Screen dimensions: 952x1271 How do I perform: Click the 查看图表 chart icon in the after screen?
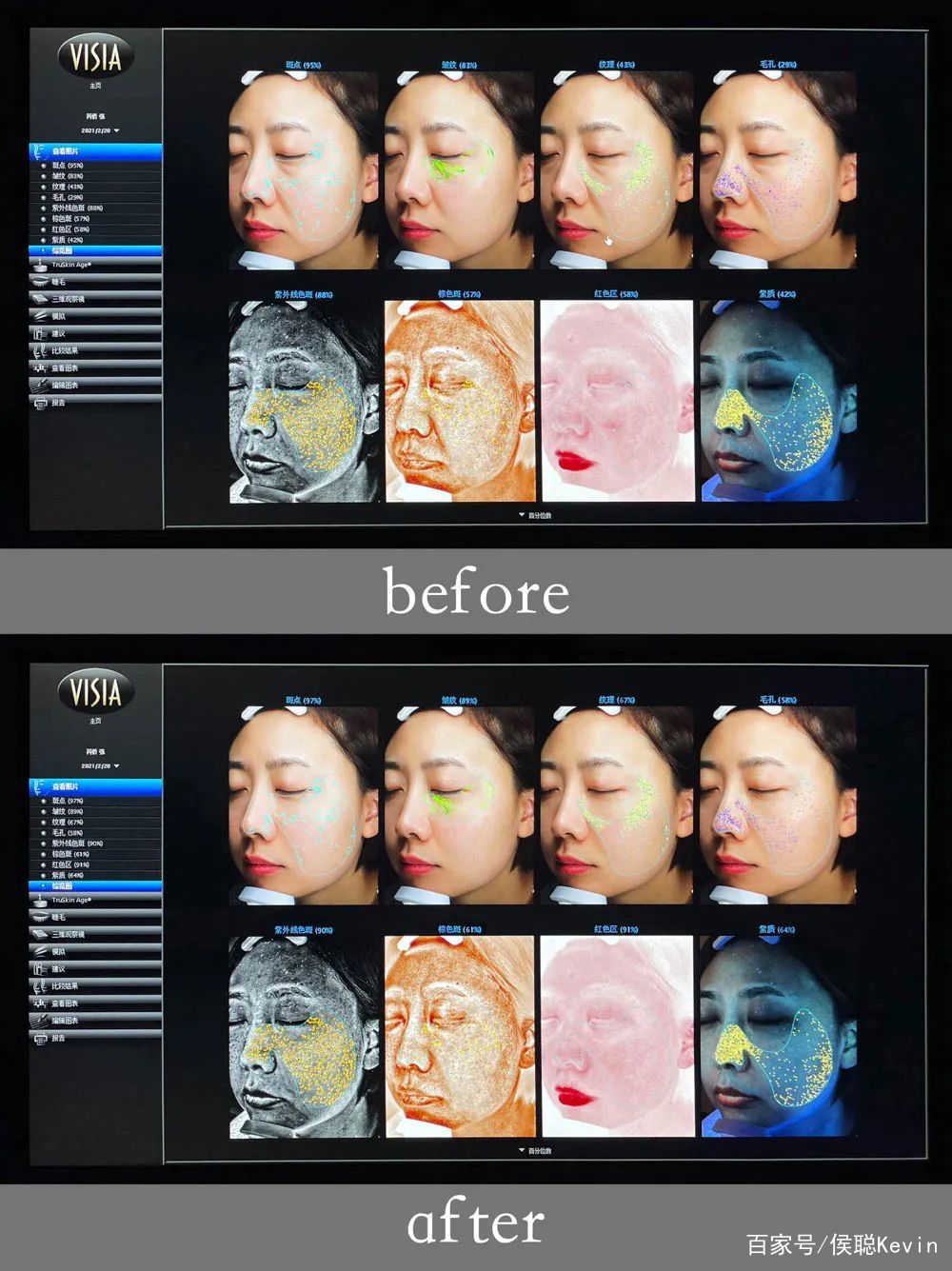(x=40, y=1003)
